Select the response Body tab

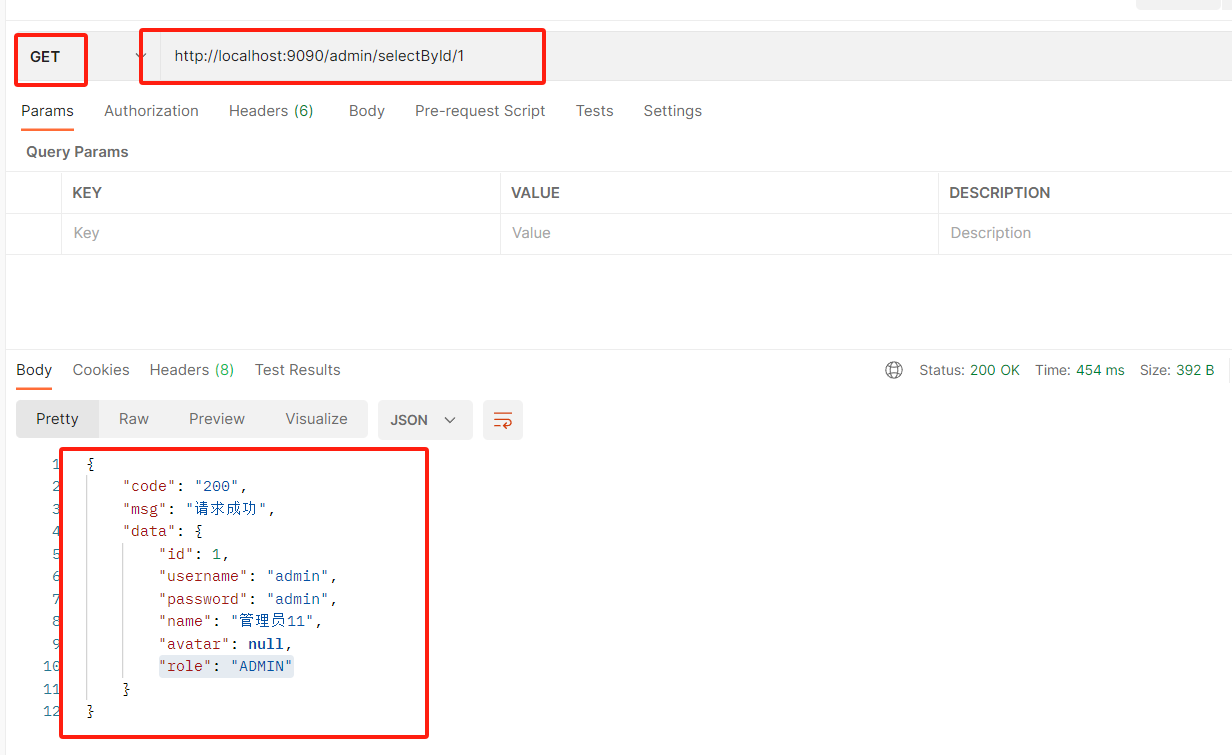[34, 370]
